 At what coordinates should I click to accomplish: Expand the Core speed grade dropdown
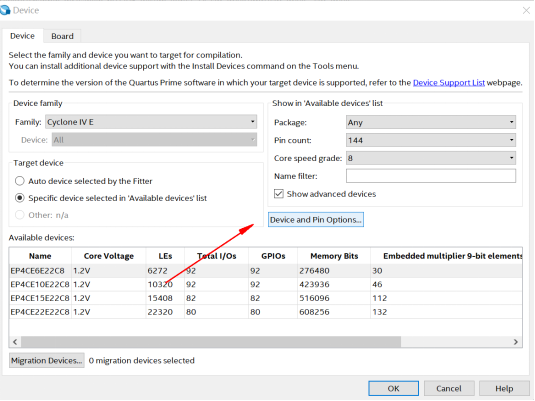tap(431, 158)
